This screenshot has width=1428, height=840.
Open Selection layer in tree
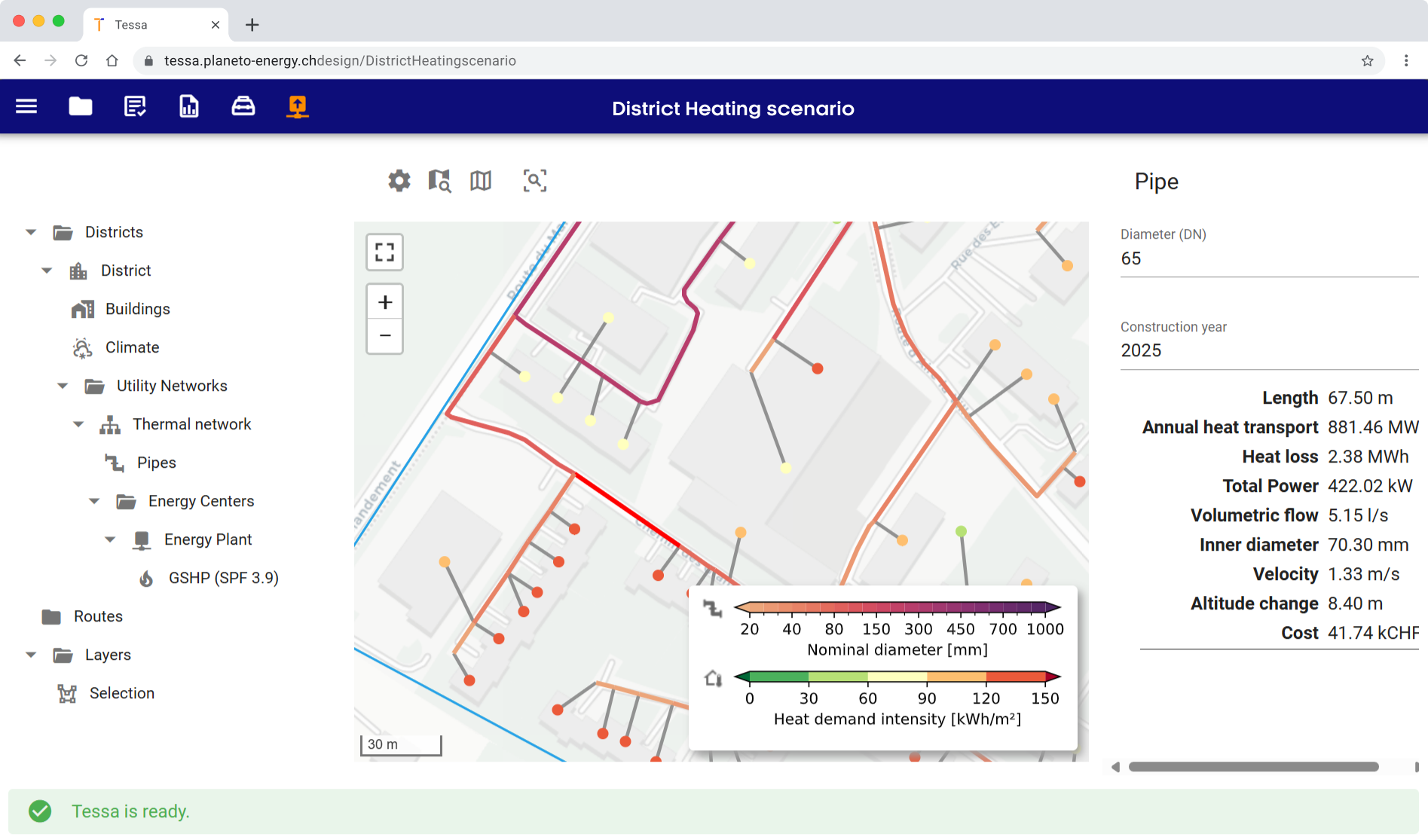(x=122, y=693)
